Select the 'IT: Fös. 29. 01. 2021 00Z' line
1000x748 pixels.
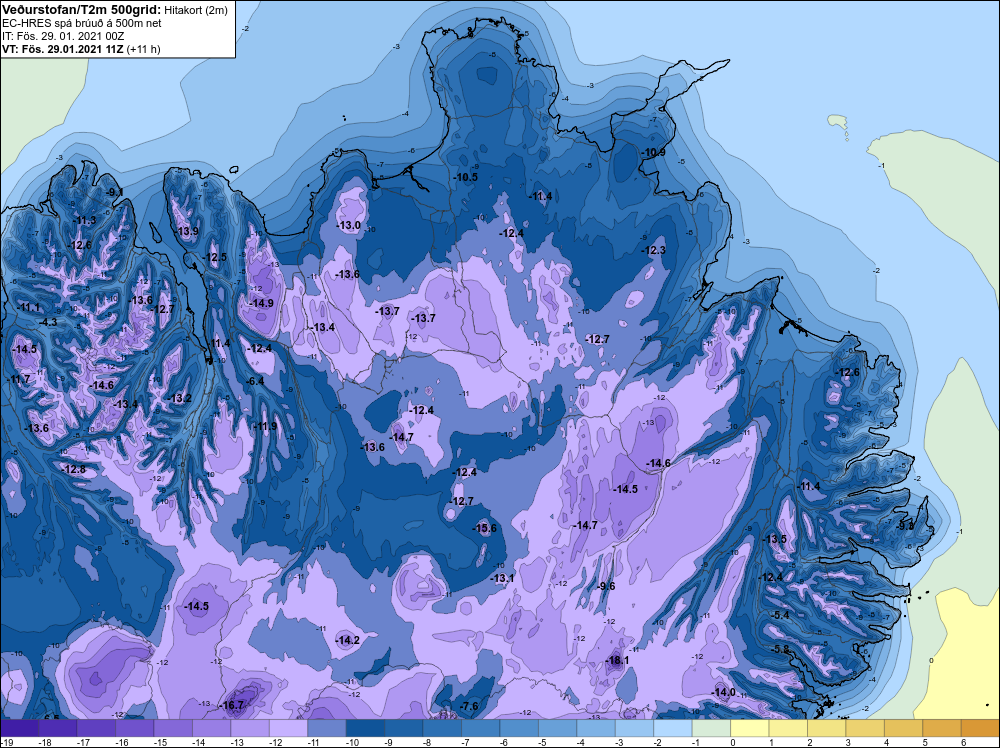pyautogui.click(x=63, y=36)
